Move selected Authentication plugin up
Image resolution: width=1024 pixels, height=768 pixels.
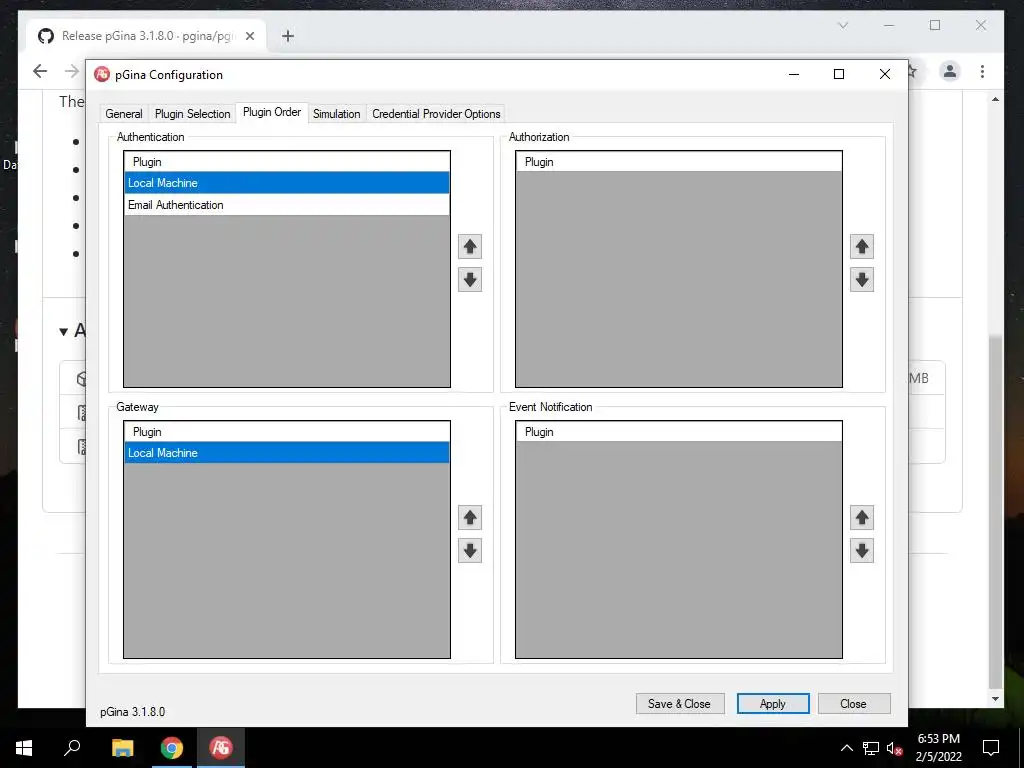[x=470, y=247]
